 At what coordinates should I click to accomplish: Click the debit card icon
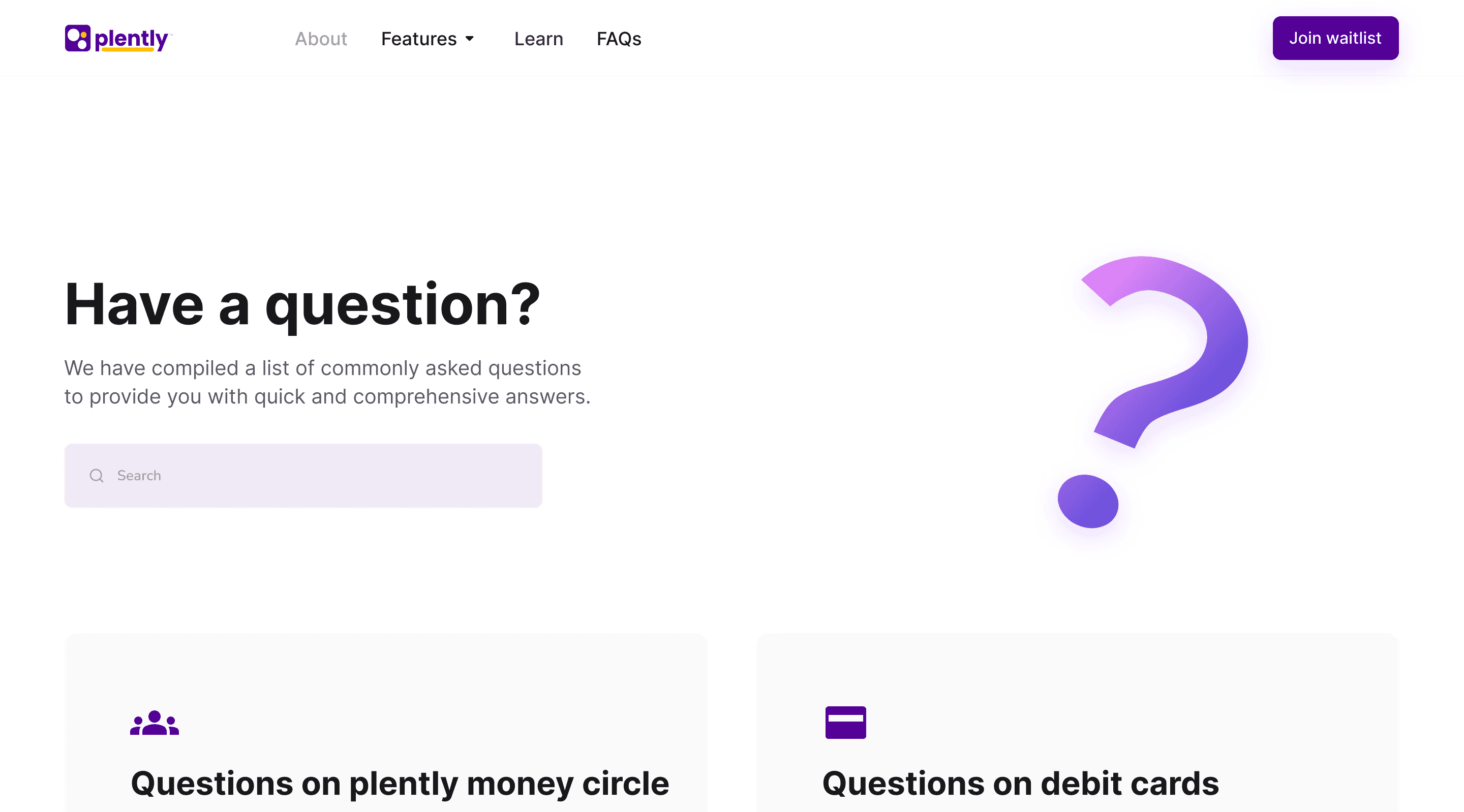coord(846,722)
